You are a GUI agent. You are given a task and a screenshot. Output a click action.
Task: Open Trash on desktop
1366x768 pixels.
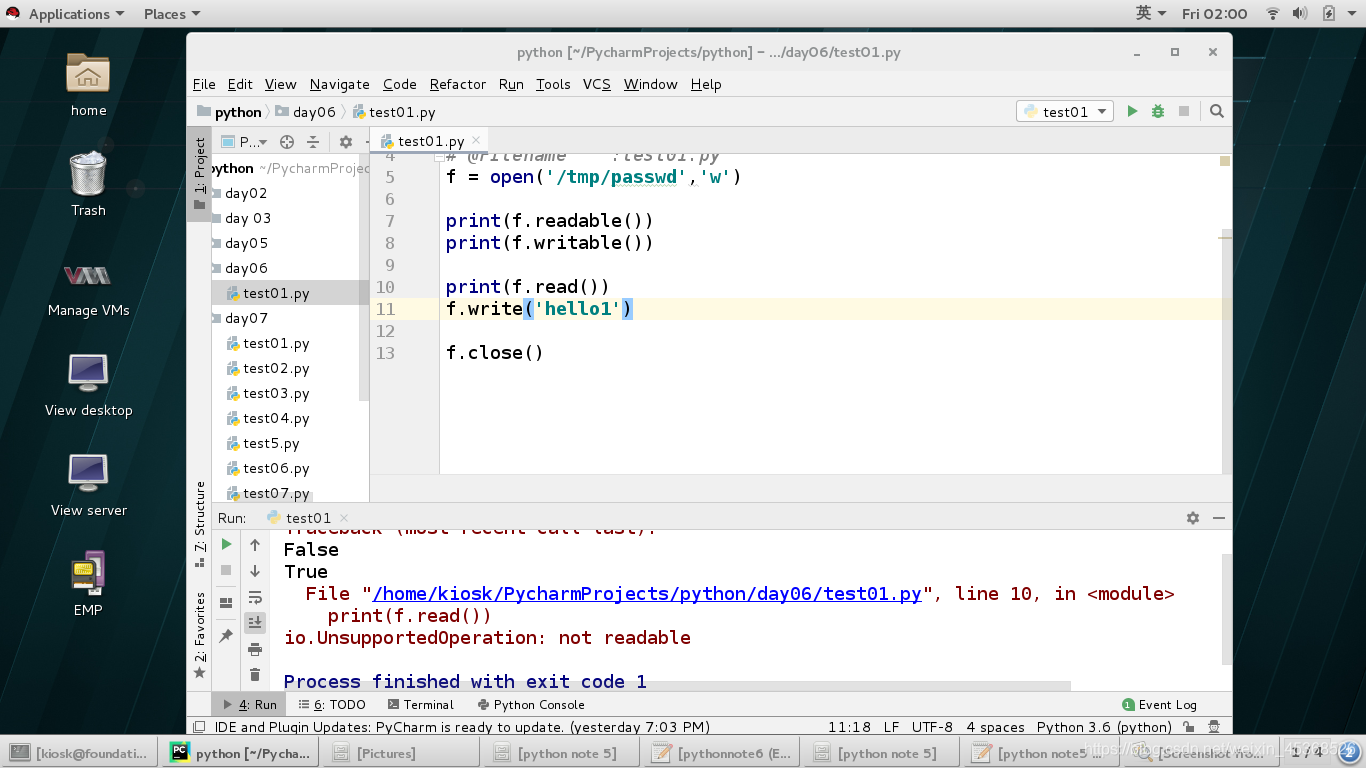(x=88, y=183)
